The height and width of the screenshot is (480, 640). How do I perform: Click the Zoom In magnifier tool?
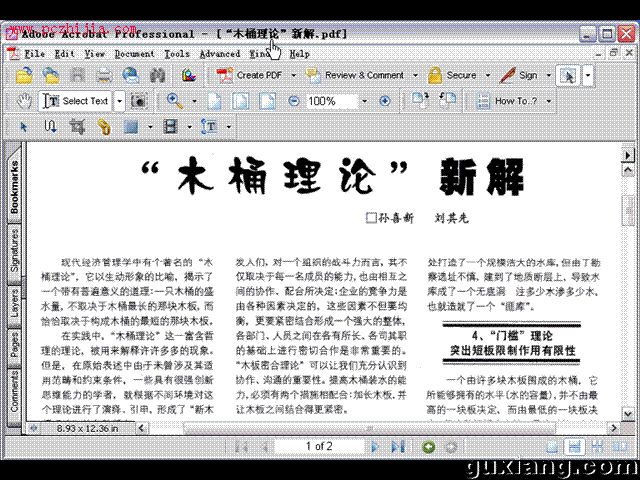tap(175, 101)
